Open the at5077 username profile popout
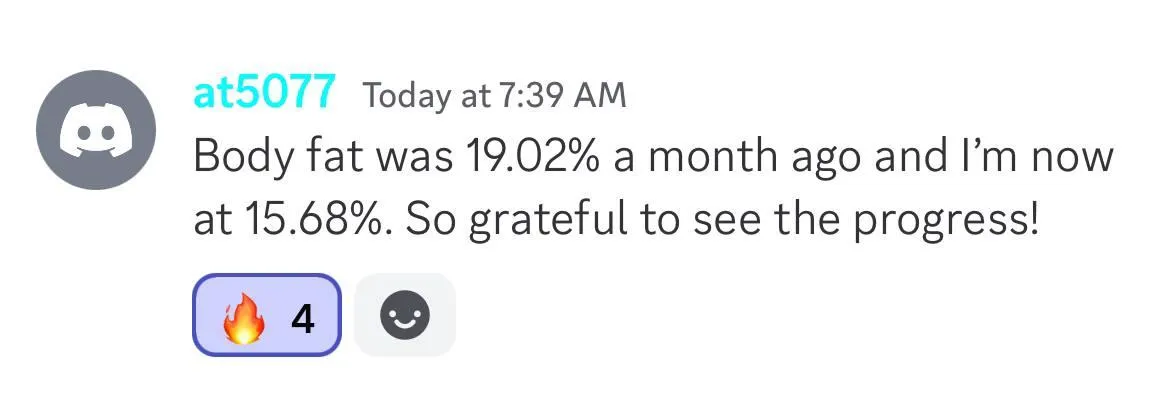The height and width of the screenshot is (405, 1170). [263, 94]
